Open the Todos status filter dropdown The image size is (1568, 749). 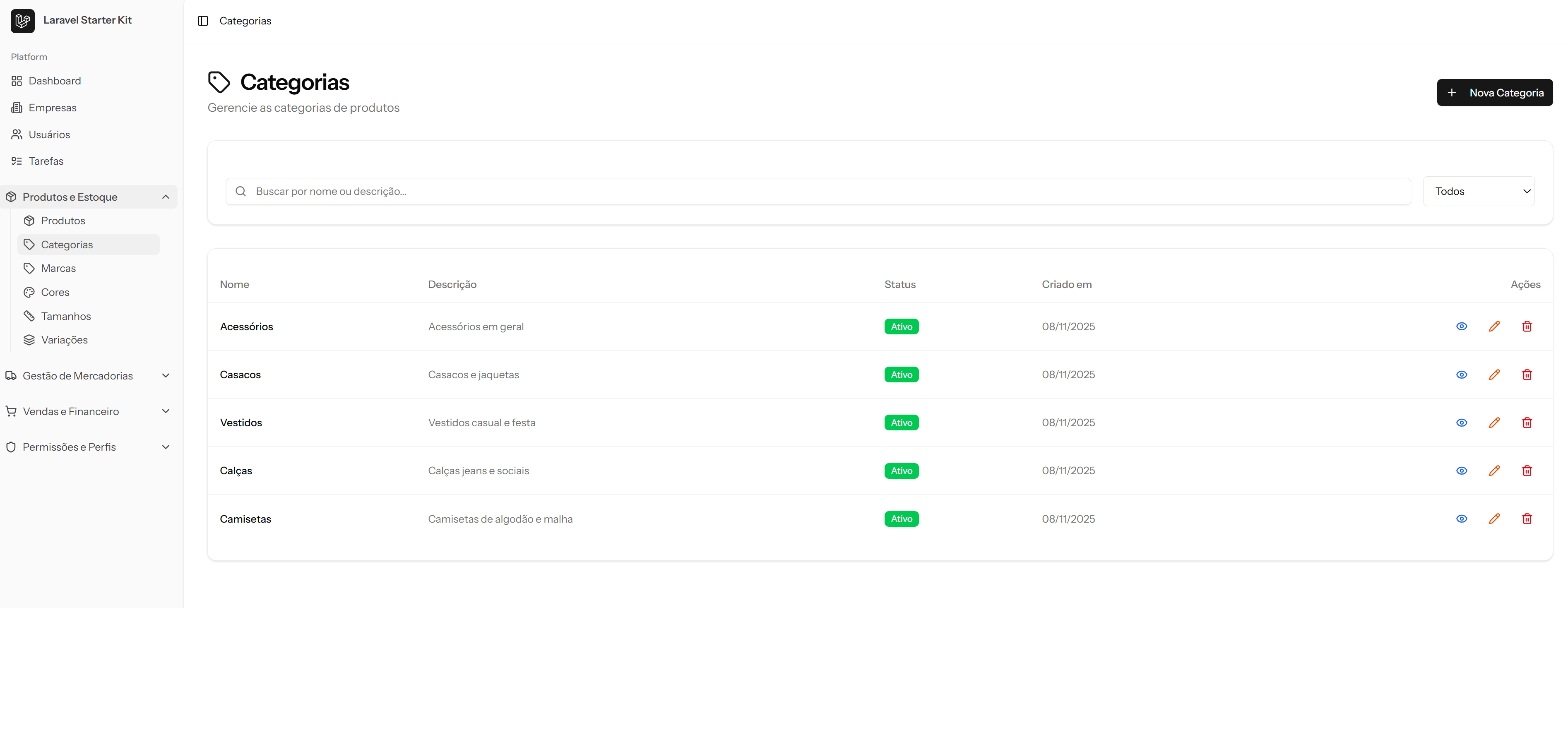point(1478,191)
